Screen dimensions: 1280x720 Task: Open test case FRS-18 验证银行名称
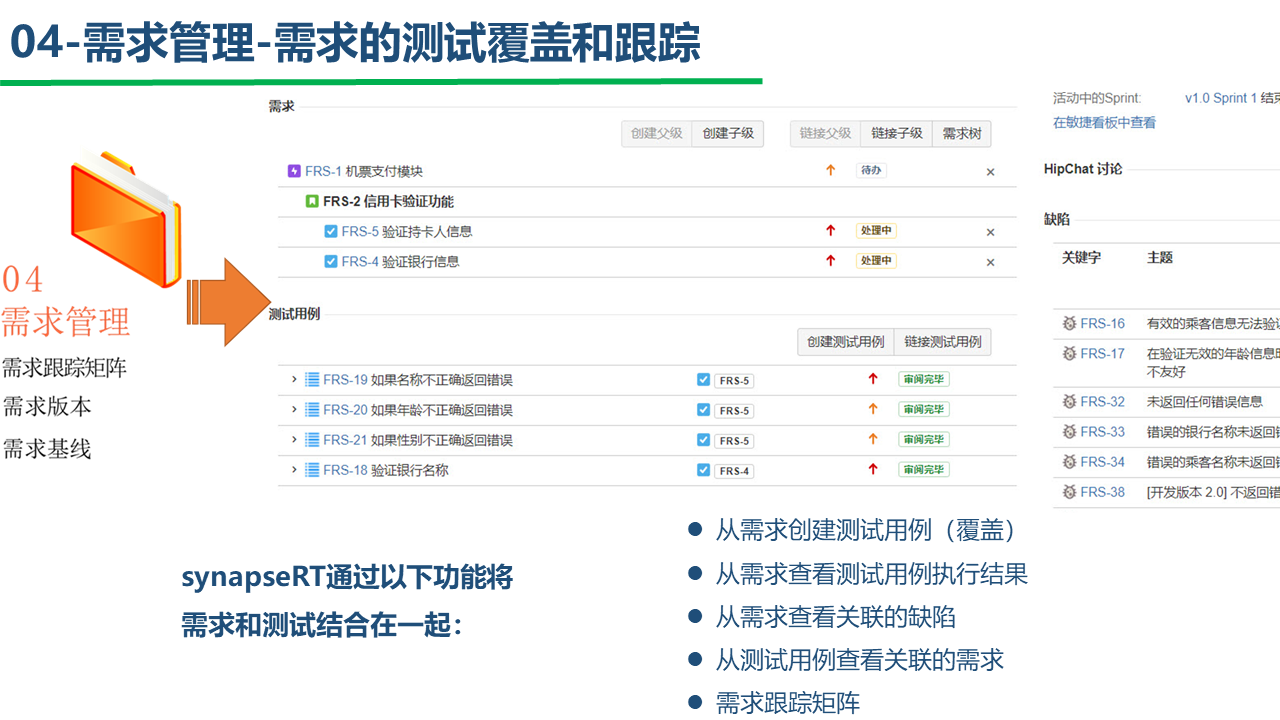click(x=386, y=470)
